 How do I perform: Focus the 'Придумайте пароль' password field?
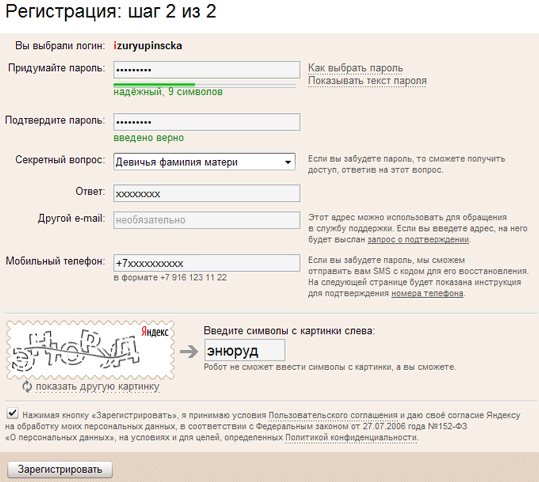207,70
